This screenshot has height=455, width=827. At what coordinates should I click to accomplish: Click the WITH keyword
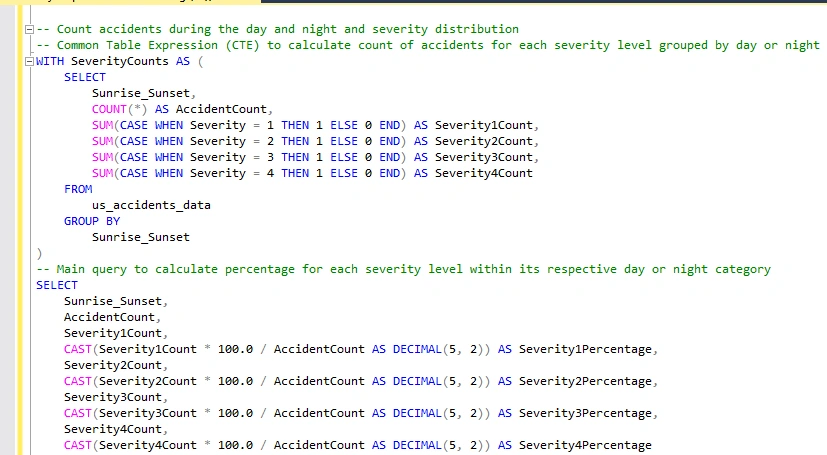[50, 61]
